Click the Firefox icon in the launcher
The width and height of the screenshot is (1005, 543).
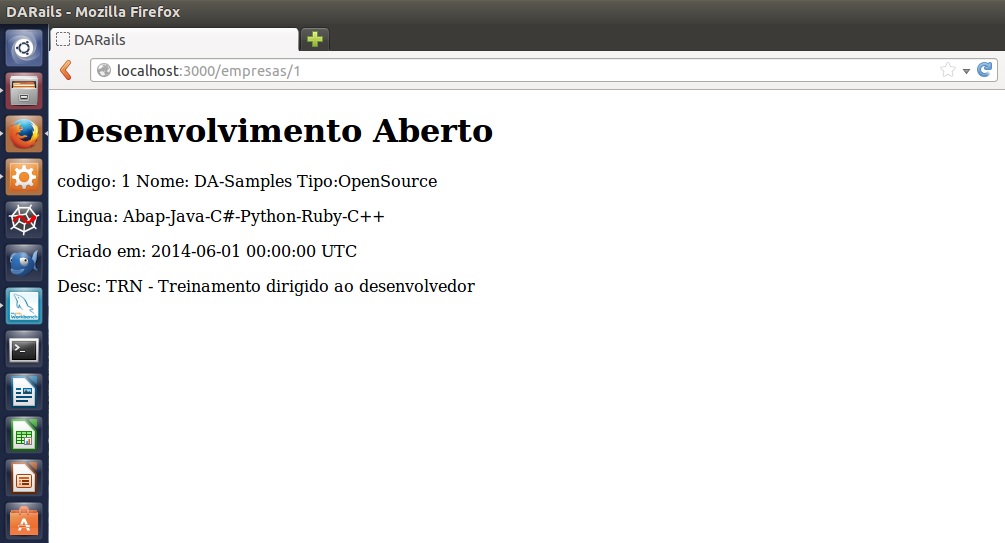[24, 133]
